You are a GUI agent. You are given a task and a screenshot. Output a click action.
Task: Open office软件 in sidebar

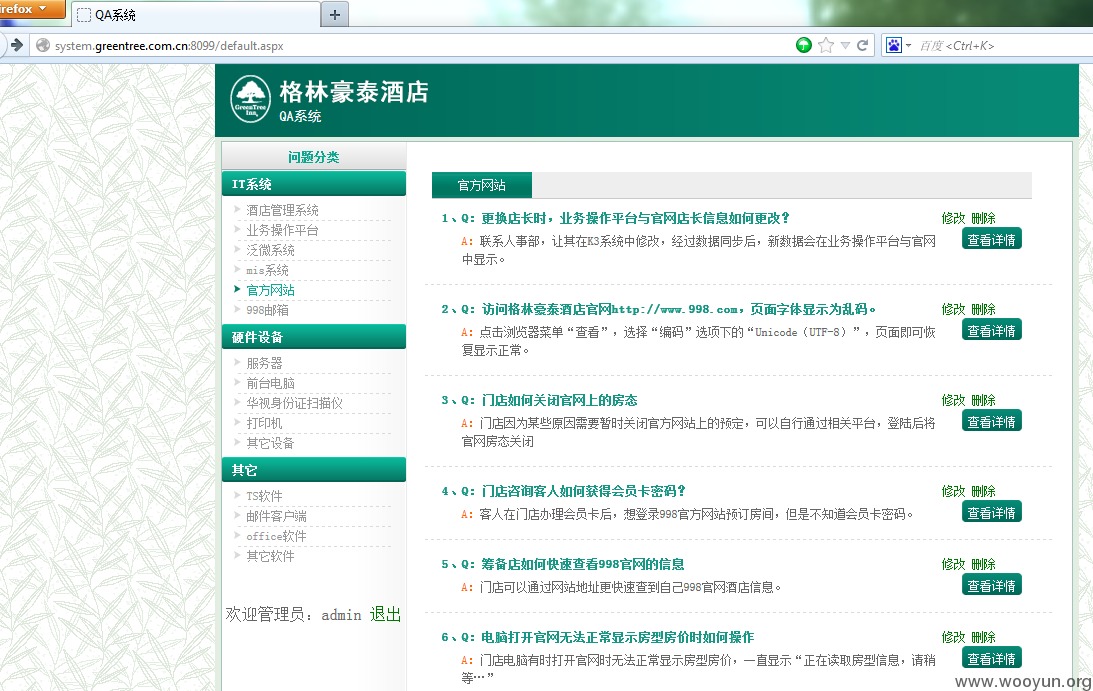[276, 536]
